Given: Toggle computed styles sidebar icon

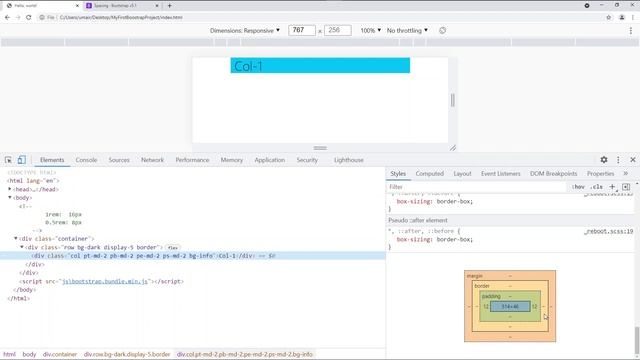Looking at the screenshot, I should [x=626, y=187].
